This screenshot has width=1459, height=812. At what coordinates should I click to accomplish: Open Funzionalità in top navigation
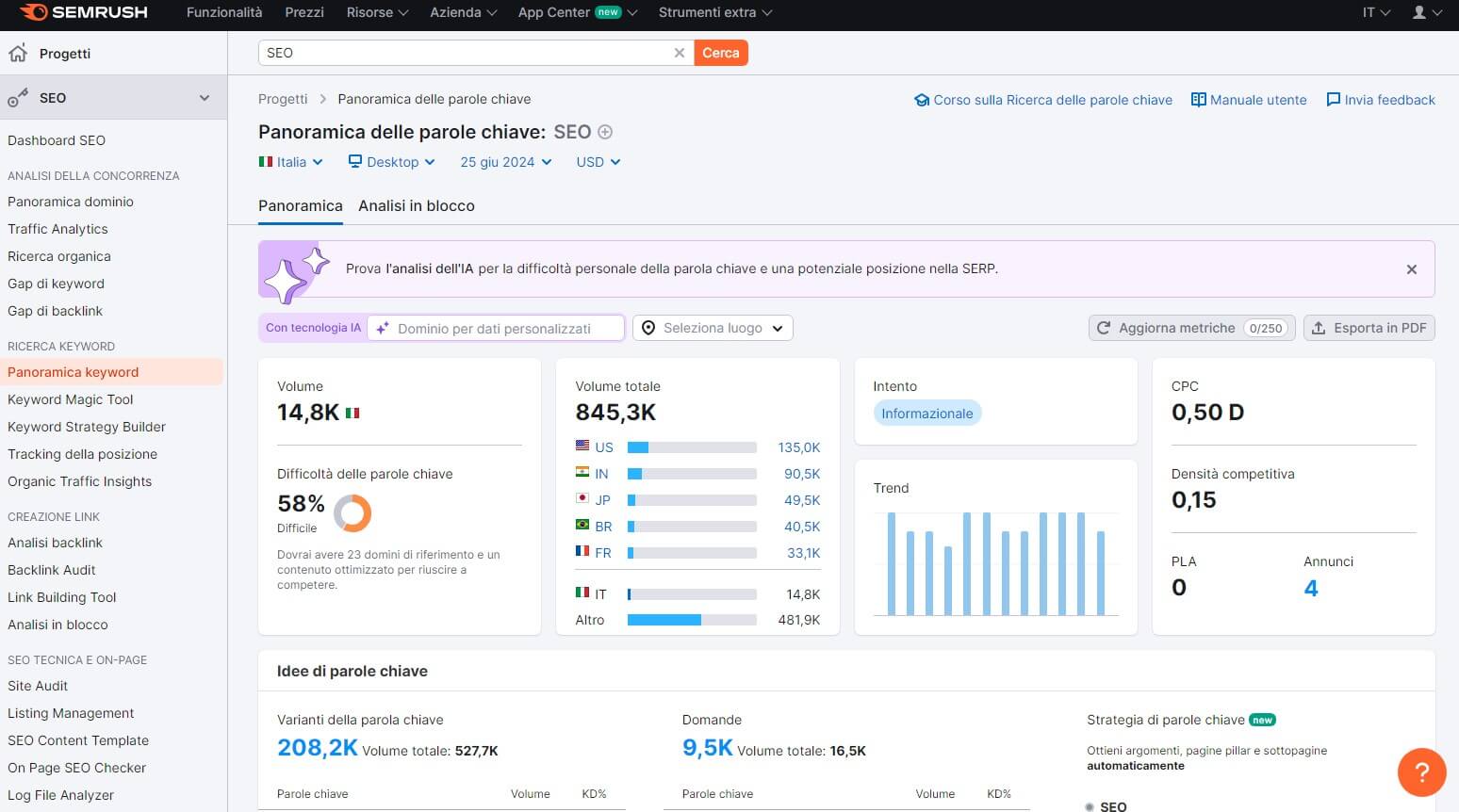pos(224,12)
